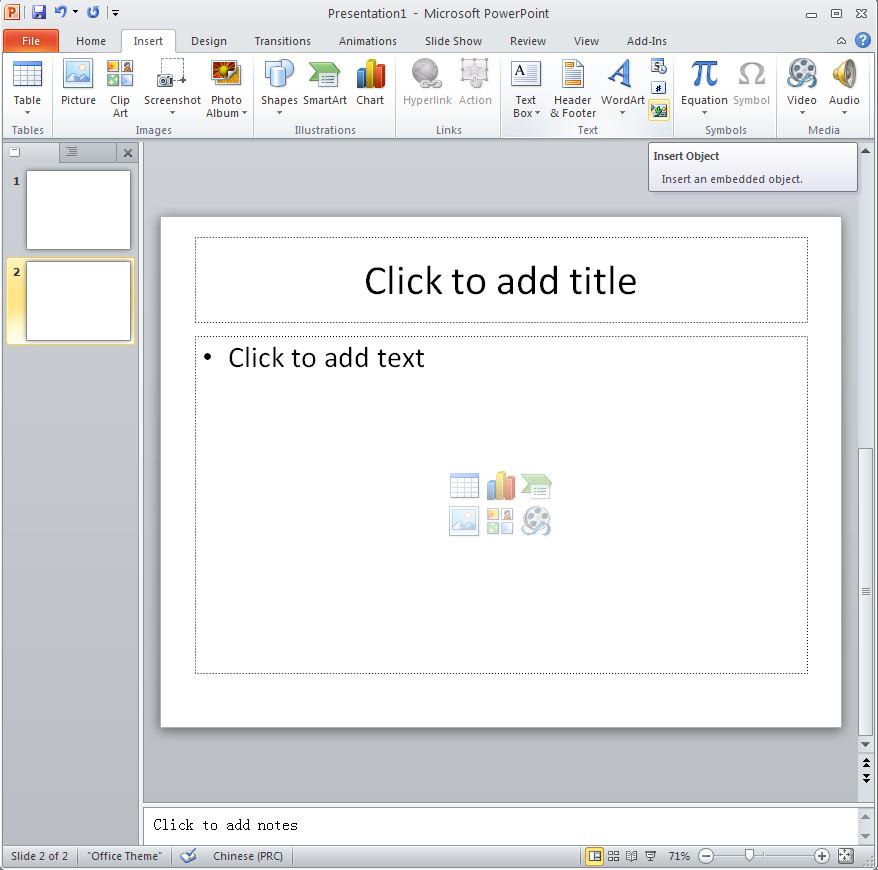Click the Fit slide to window button
This screenshot has width=878, height=870.
(x=845, y=856)
